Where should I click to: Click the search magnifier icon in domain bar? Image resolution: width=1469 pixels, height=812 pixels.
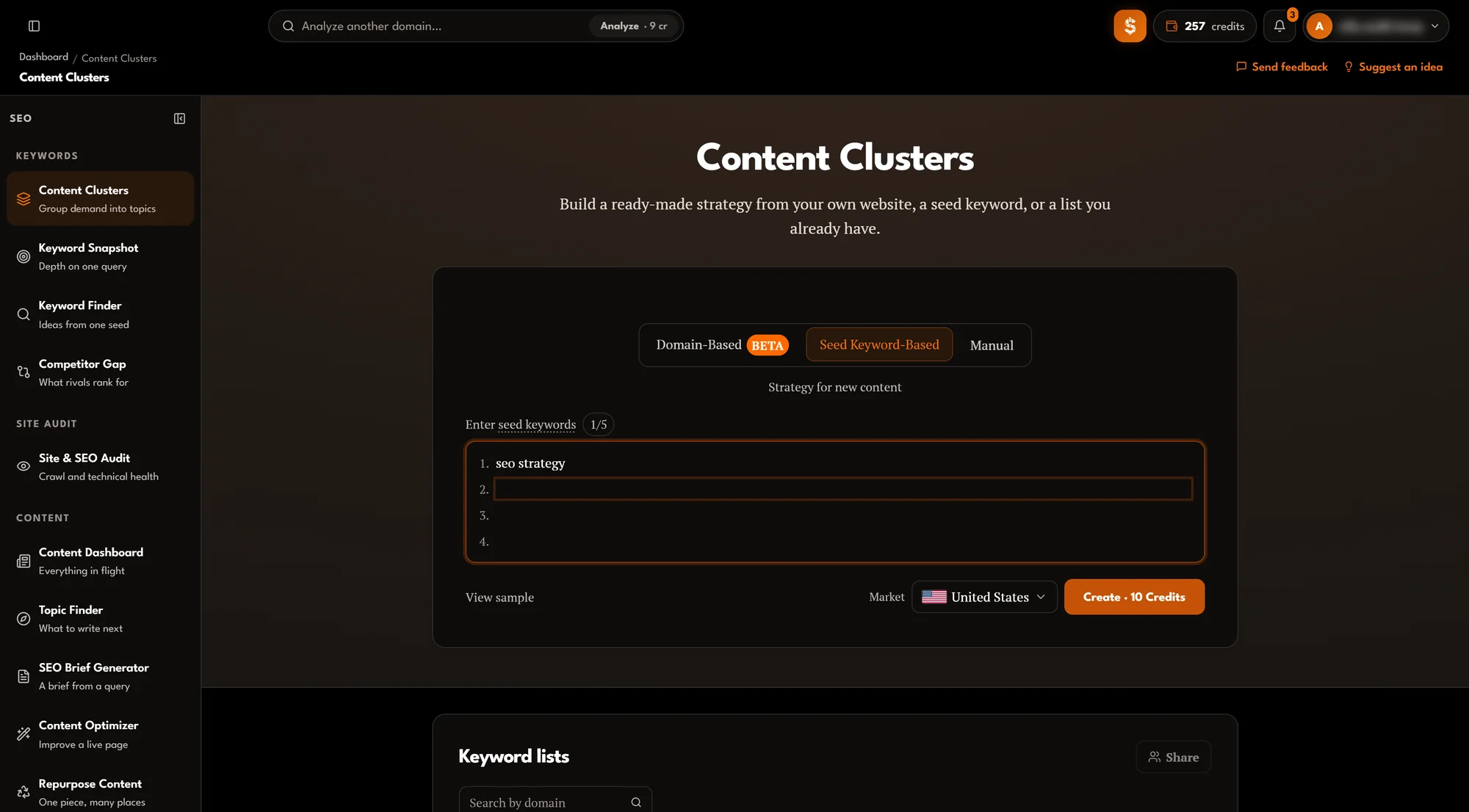coord(288,26)
